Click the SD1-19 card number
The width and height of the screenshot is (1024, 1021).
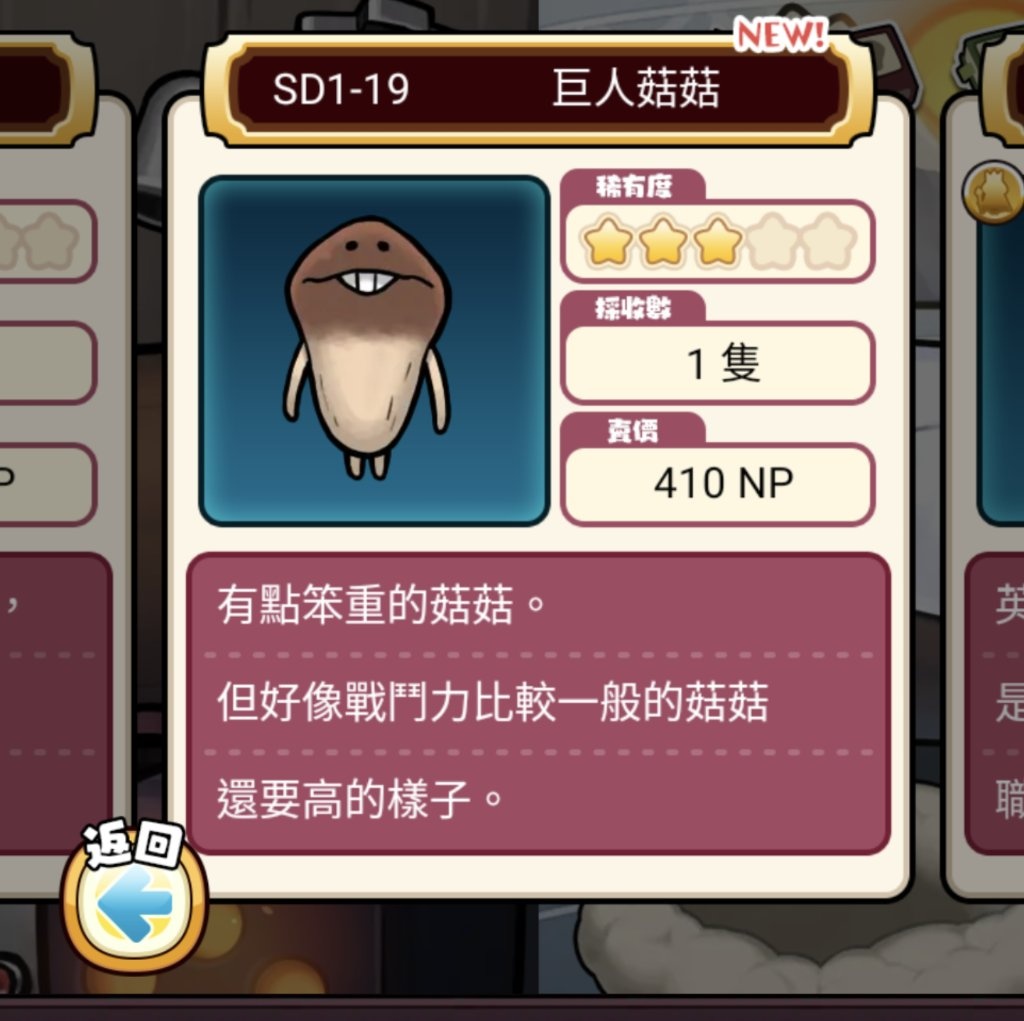click(x=341, y=89)
